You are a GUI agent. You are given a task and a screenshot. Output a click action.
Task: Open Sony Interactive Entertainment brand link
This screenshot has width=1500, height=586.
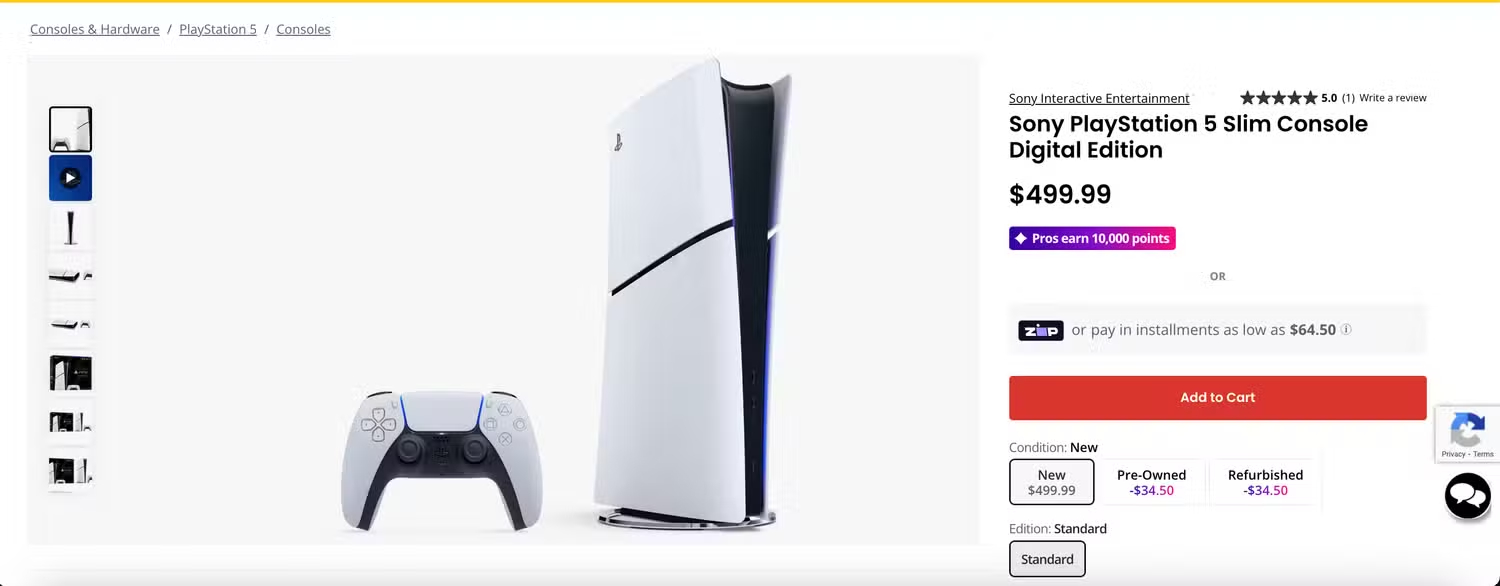click(x=1099, y=98)
